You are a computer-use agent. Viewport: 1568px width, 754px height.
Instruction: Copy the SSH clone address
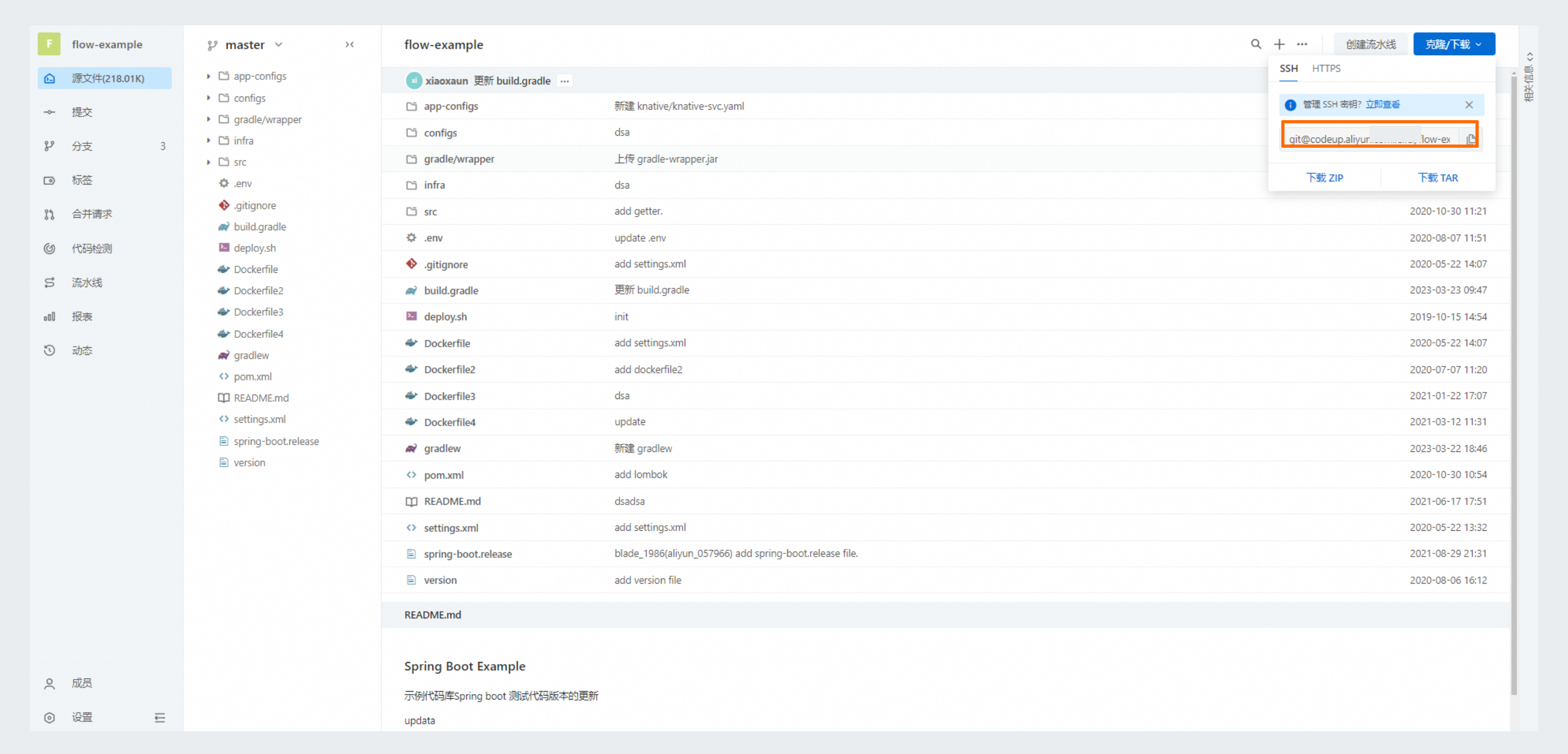1470,139
